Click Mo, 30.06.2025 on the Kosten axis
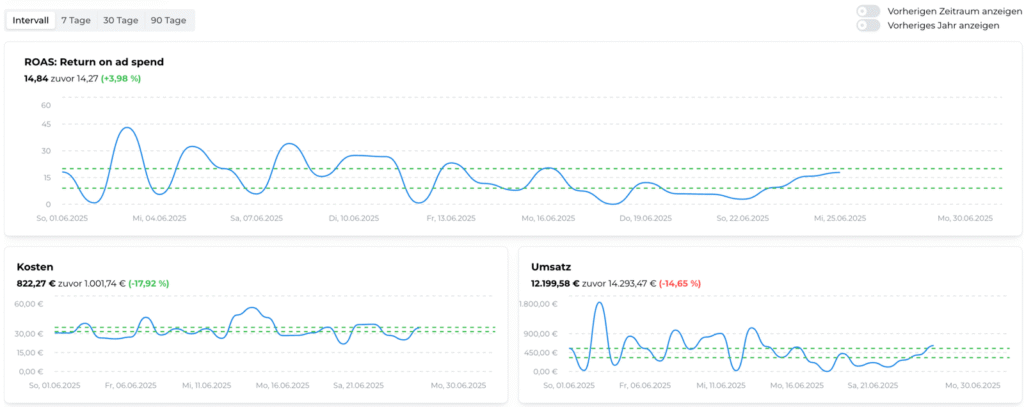Image resolution: width=1024 pixels, height=407 pixels. point(457,384)
